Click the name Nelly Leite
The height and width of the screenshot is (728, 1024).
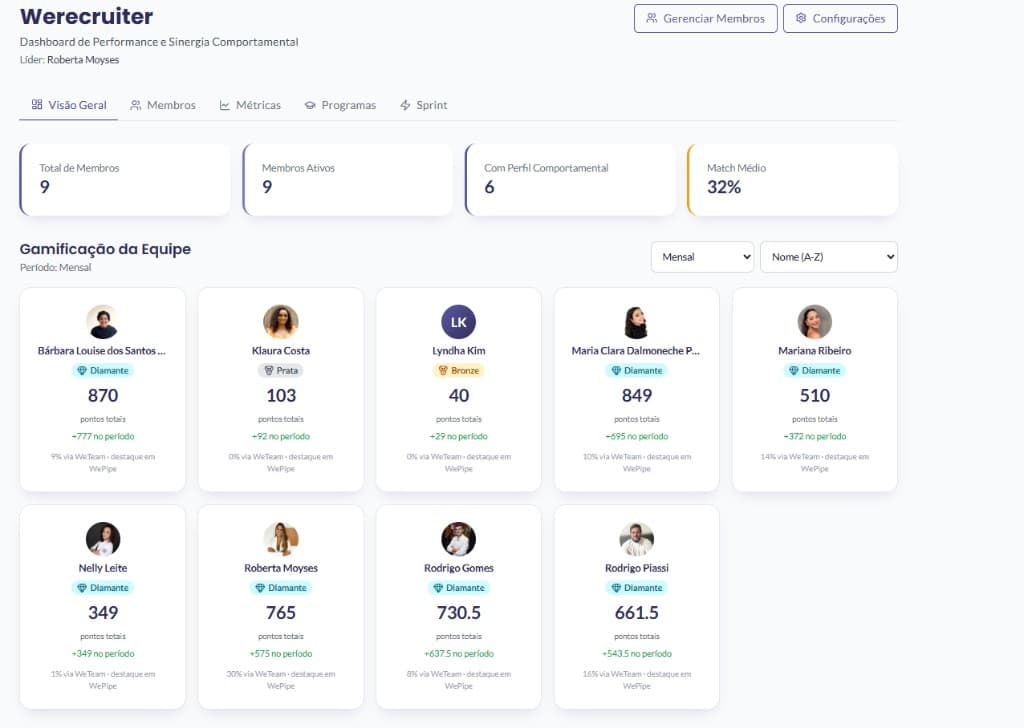tap(103, 568)
